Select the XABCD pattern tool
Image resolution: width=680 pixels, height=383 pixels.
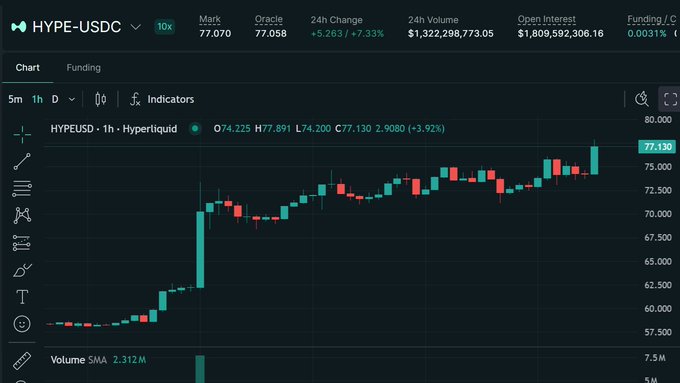click(22, 216)
